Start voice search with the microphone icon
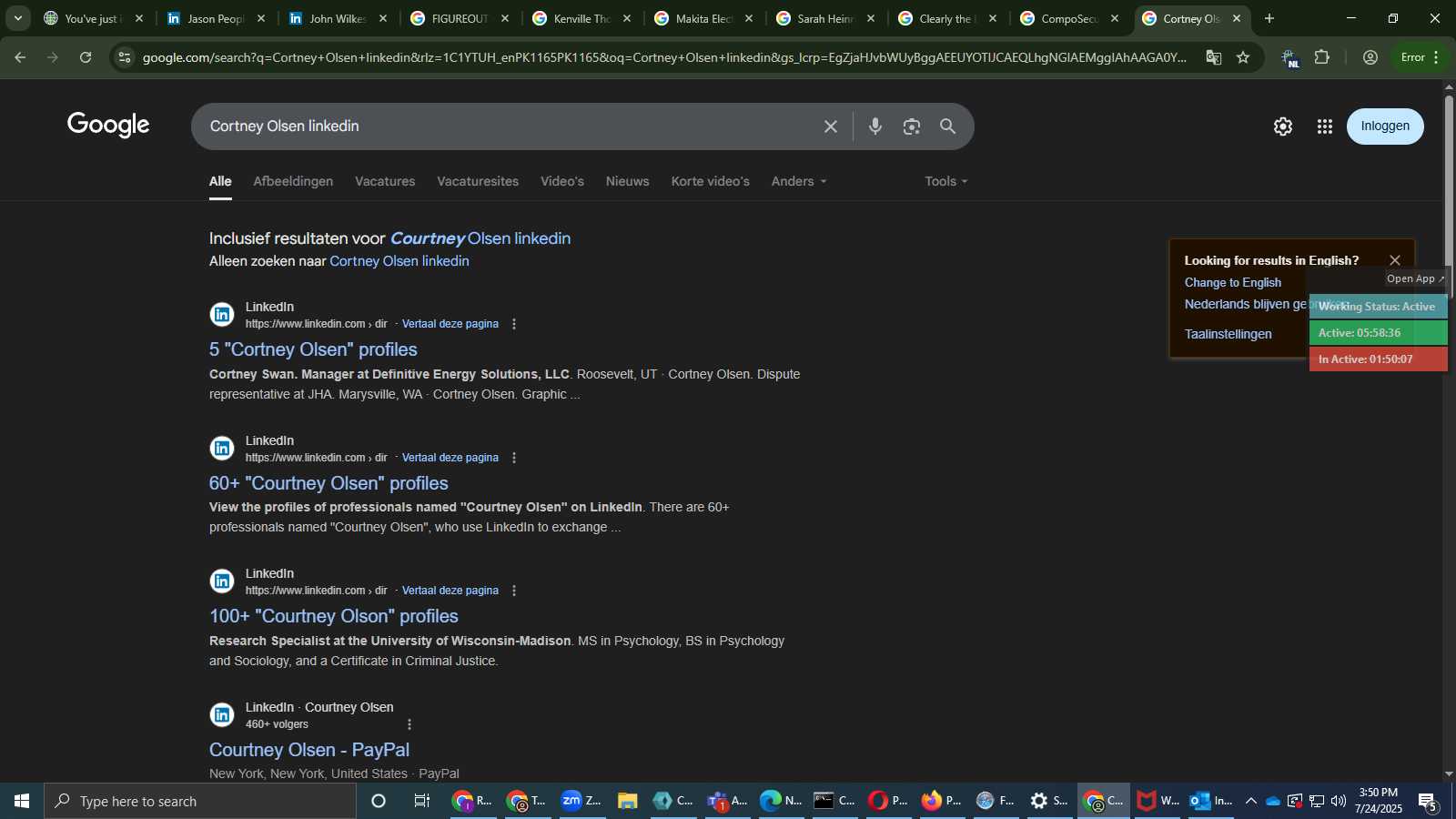The height and width of the screenshot is (819, 1456). (x=875, y=126)
